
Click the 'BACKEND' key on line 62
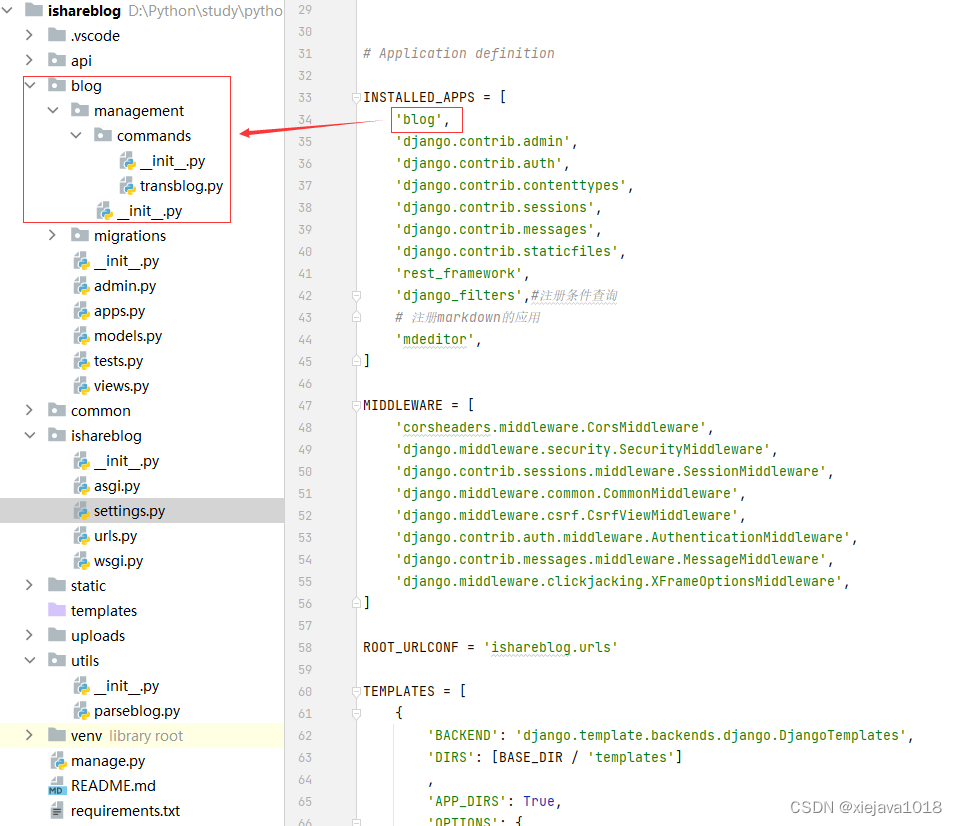(x=463, y=734)
